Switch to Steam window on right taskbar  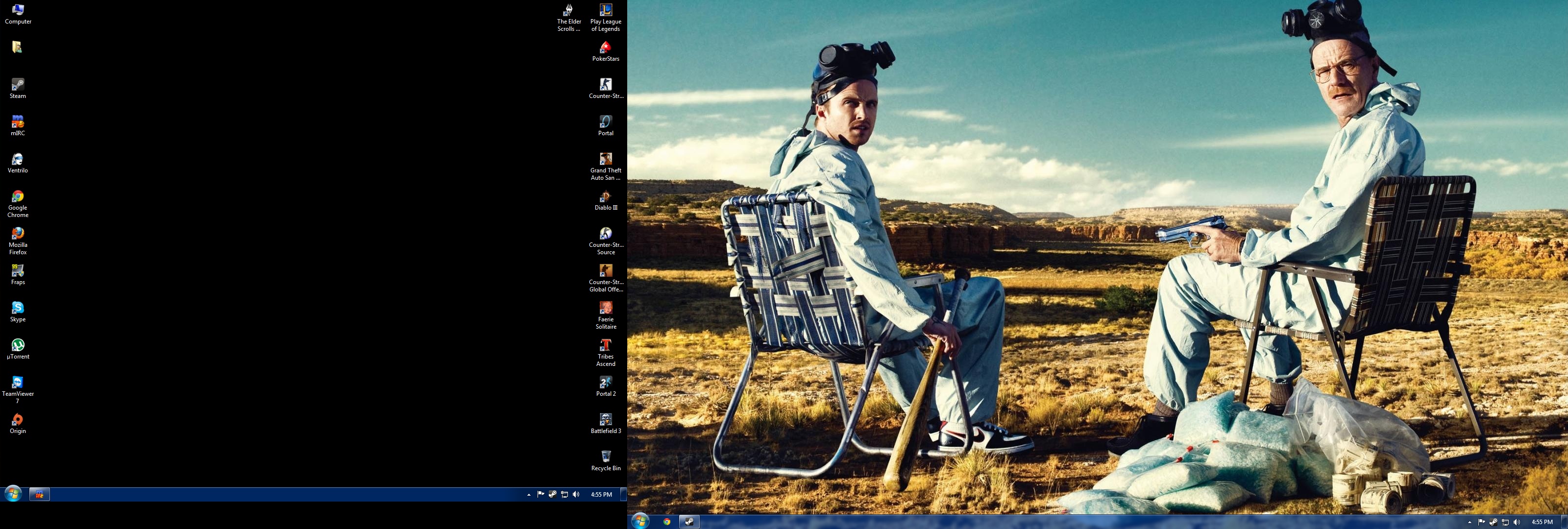coord(689,522)
